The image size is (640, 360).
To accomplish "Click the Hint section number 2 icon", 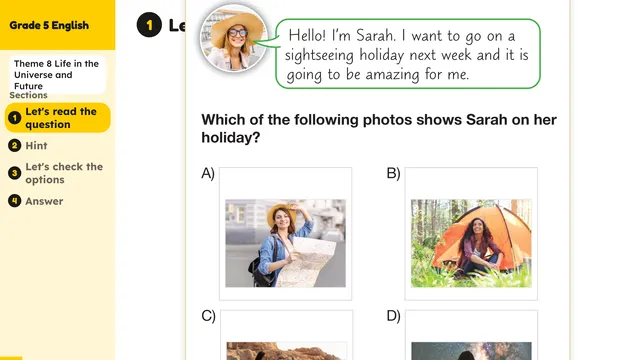I will point(15,146).
